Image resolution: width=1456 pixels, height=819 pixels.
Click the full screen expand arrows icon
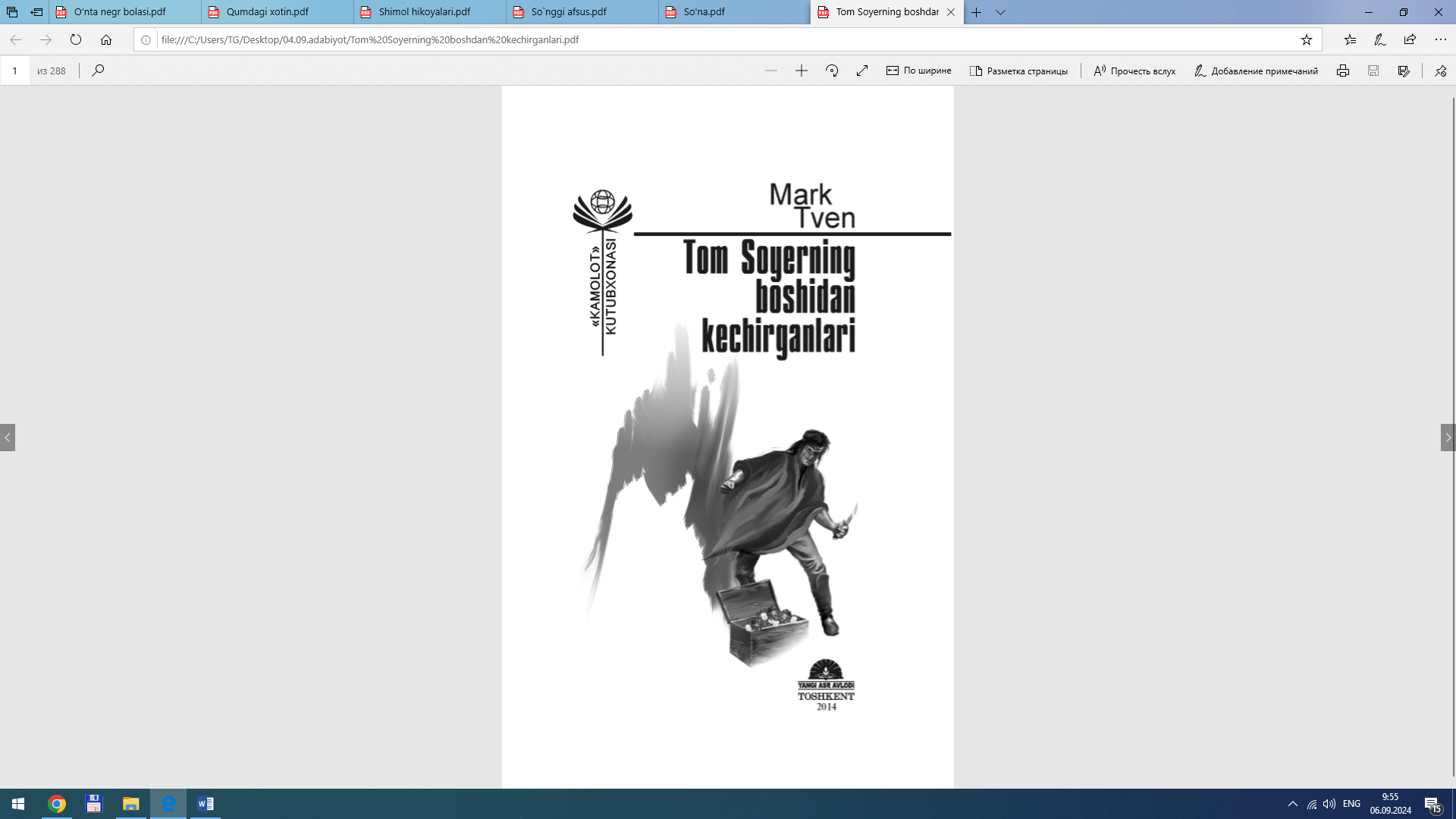862,71
